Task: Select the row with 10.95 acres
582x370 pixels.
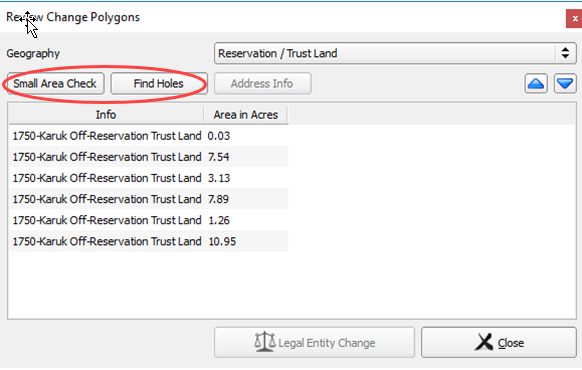Action: [x=148, y=242]
